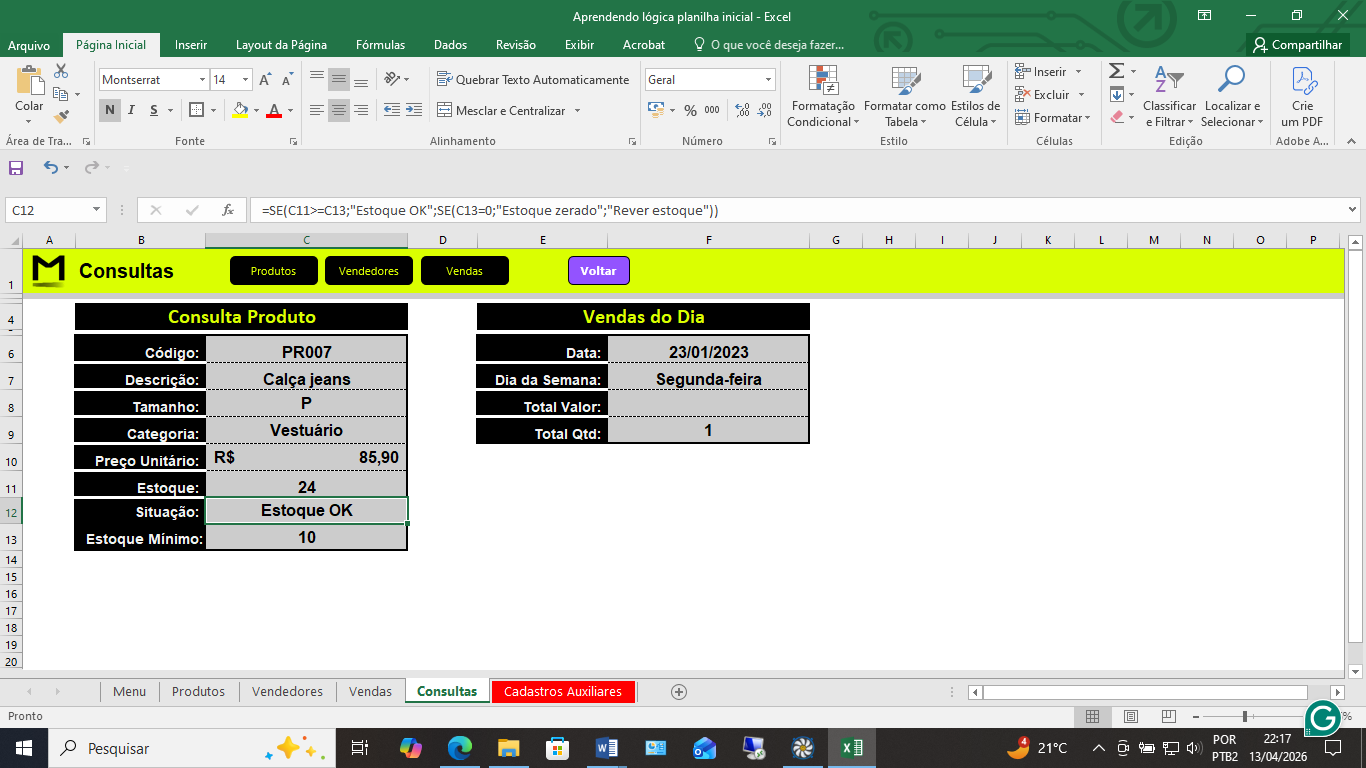Expand the formula bar chevron
The image size is (1366, 768).
(x=1353, y=210)
